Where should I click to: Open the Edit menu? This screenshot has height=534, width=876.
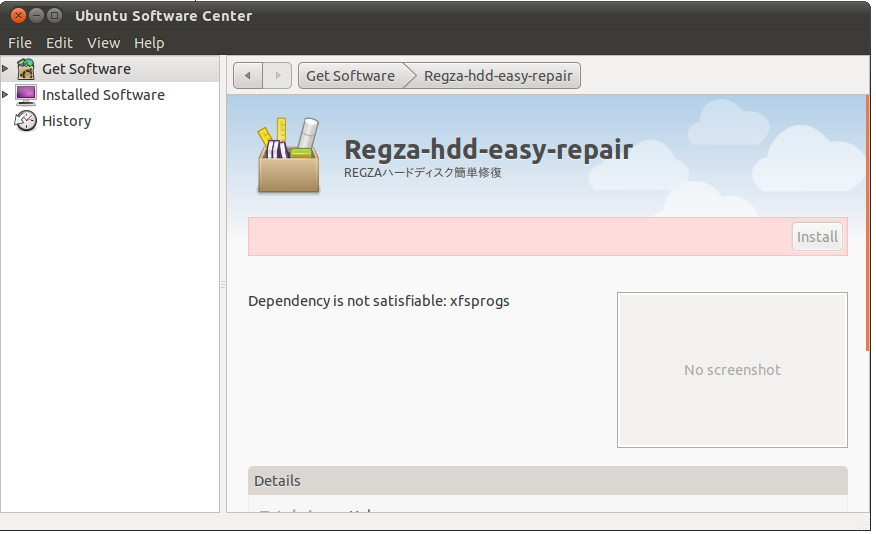pos(59,43)
